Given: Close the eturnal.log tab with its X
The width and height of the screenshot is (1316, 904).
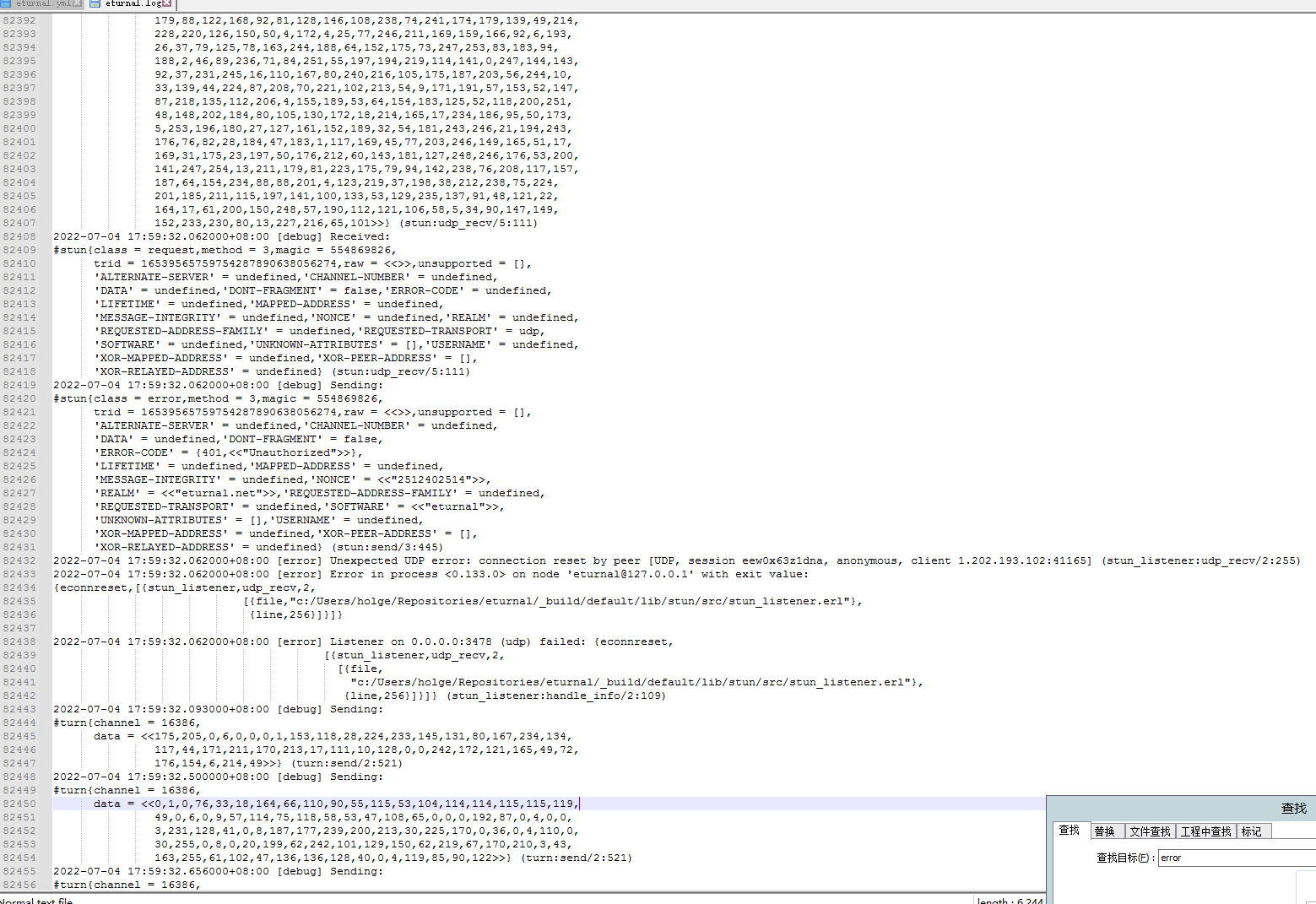Looking at the screenshot, I should point(166,3).
